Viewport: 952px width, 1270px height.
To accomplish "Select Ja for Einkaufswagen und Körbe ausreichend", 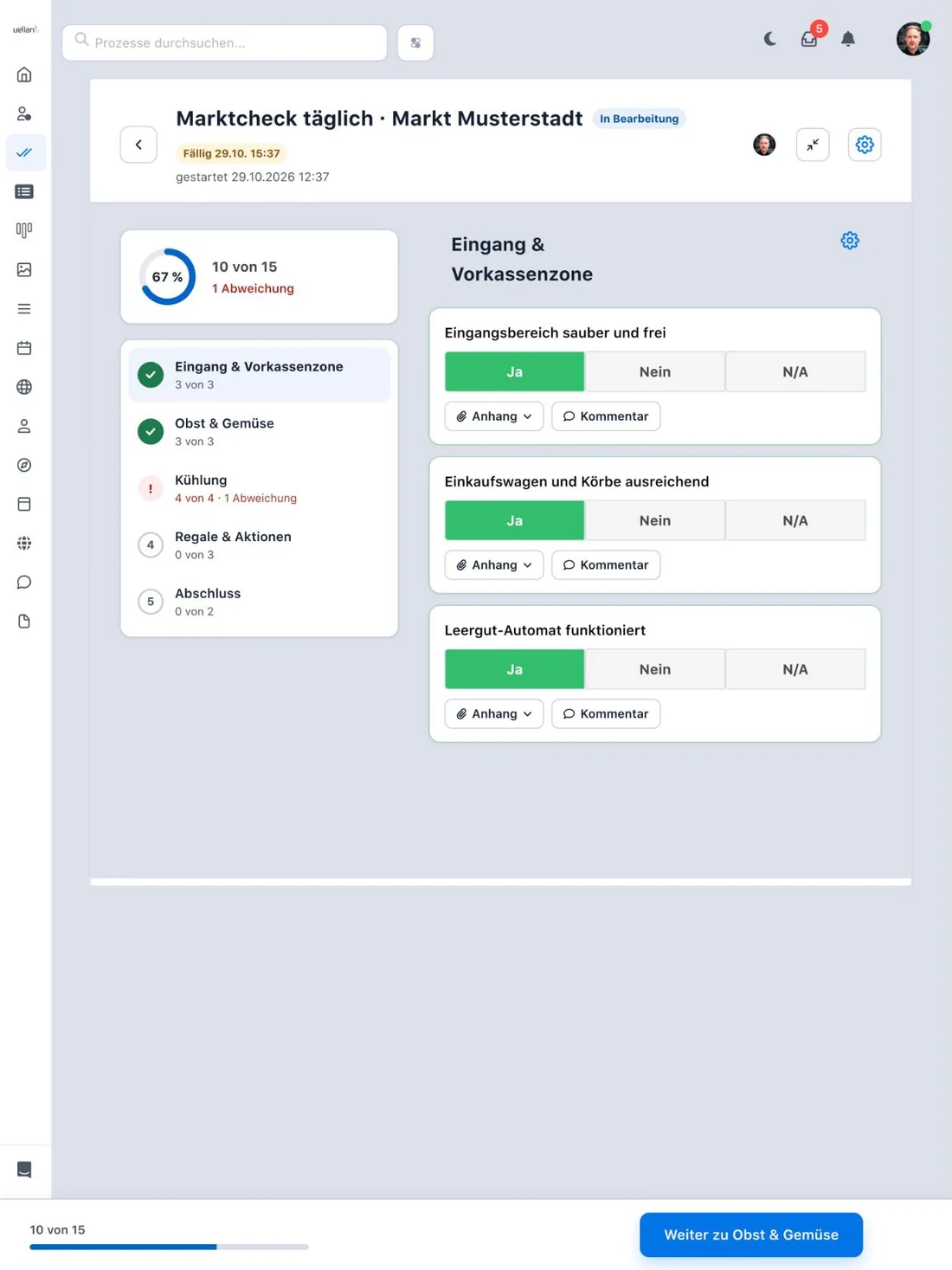I will (514, 520).
